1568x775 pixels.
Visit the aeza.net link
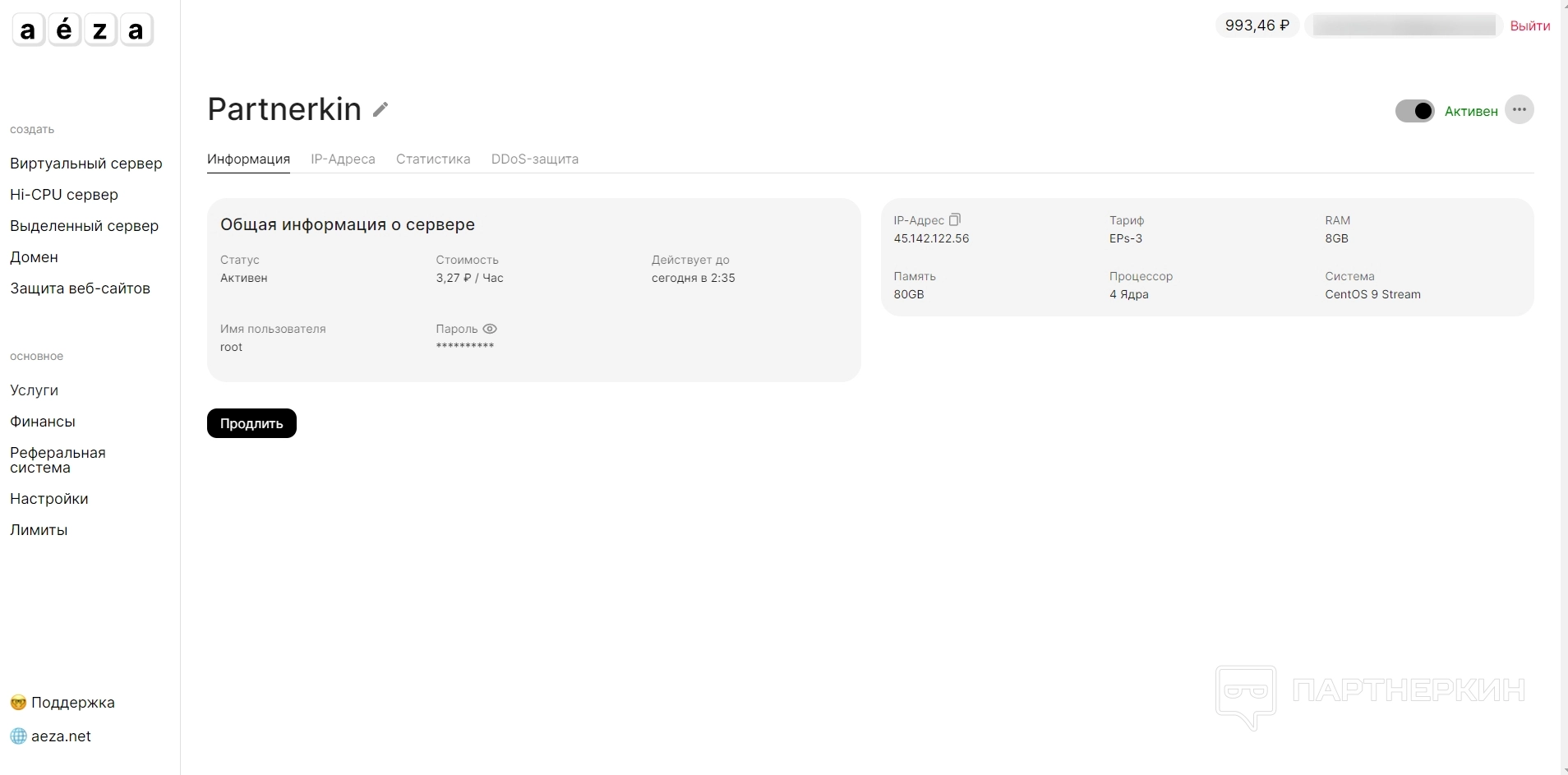[51, 736]
